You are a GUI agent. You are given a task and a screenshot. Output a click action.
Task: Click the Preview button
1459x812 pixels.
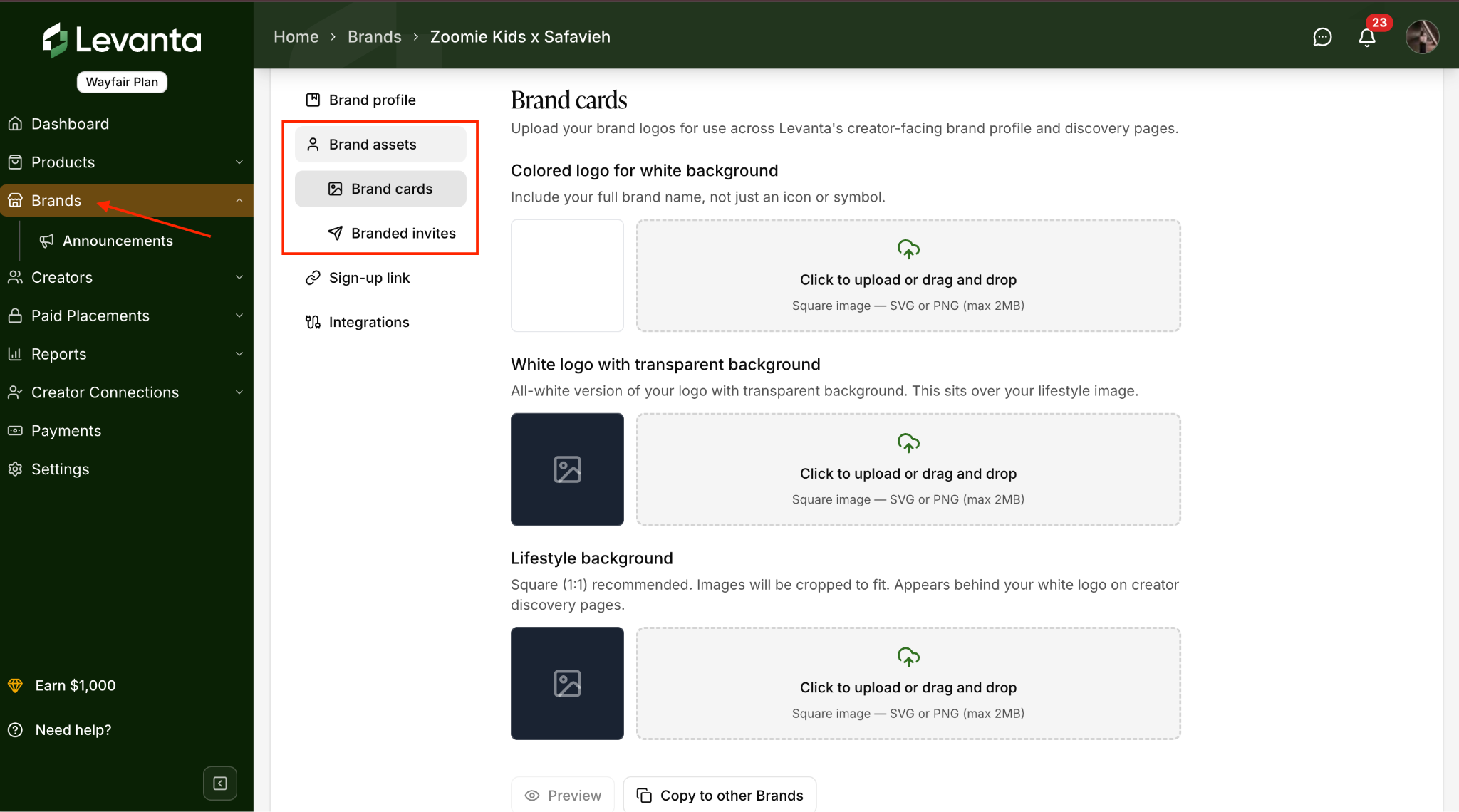tap(563, 795)
